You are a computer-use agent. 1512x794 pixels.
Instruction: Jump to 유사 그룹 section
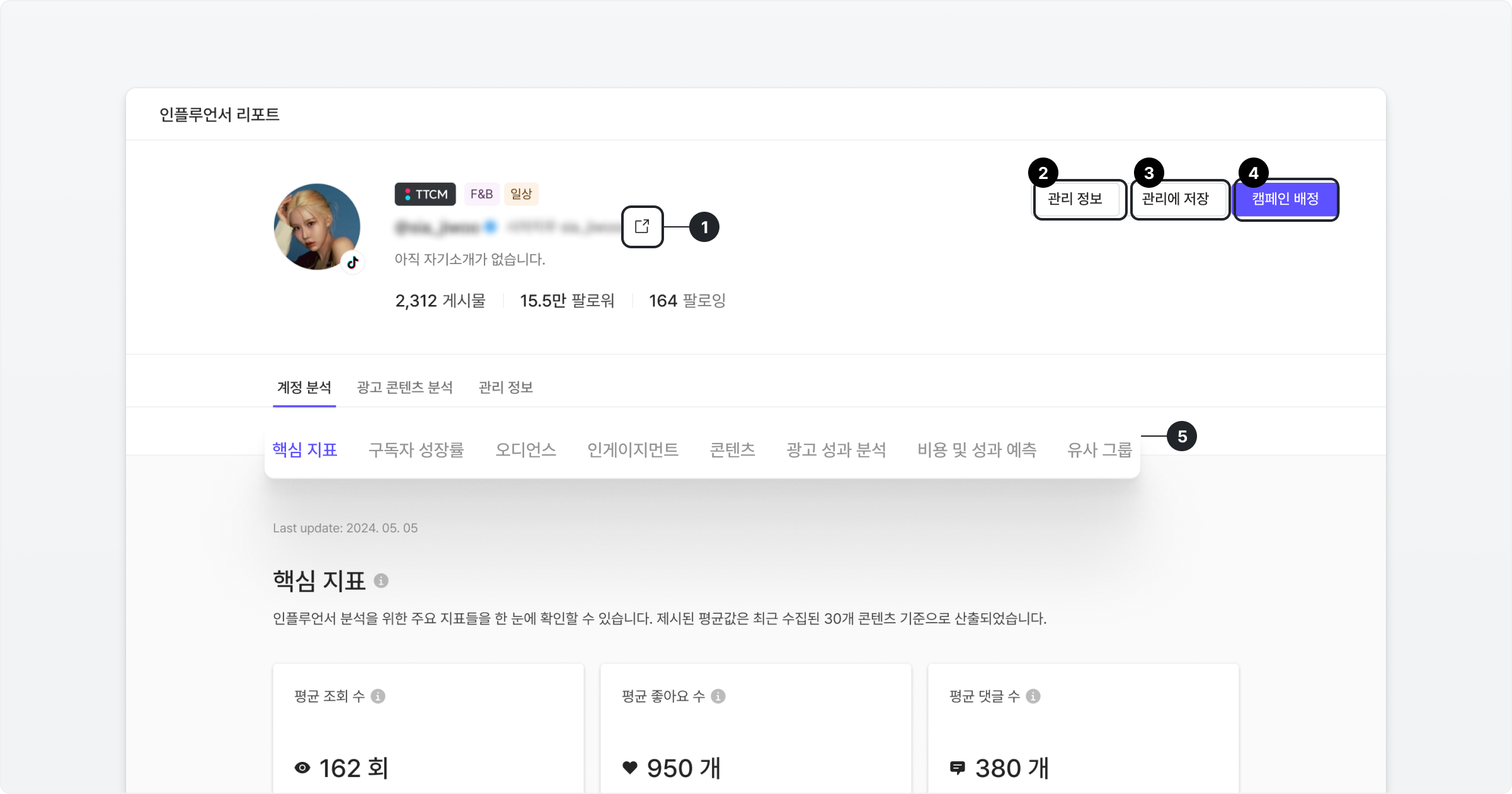[1100, 450]
